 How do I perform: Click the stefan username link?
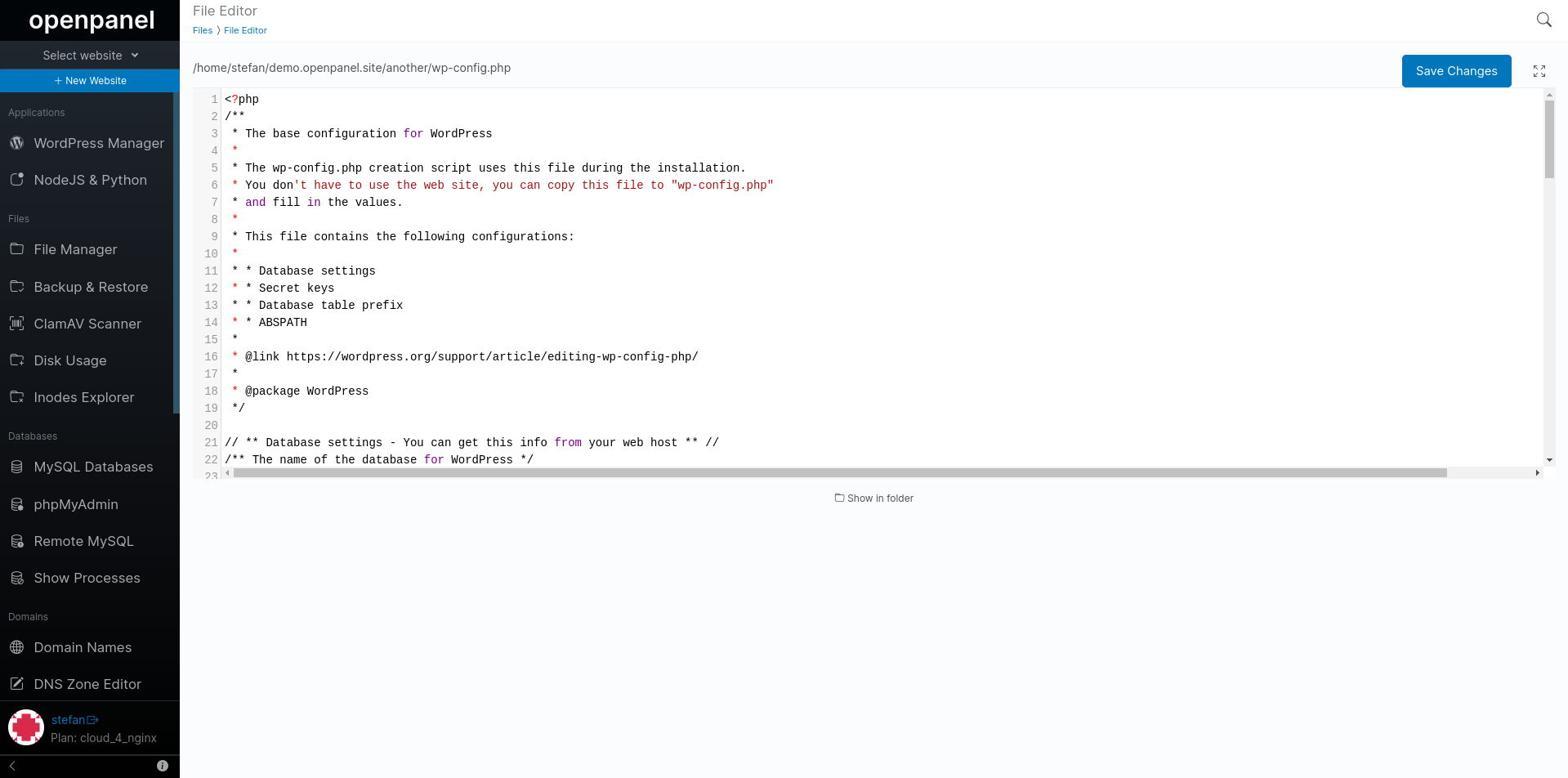69,720
